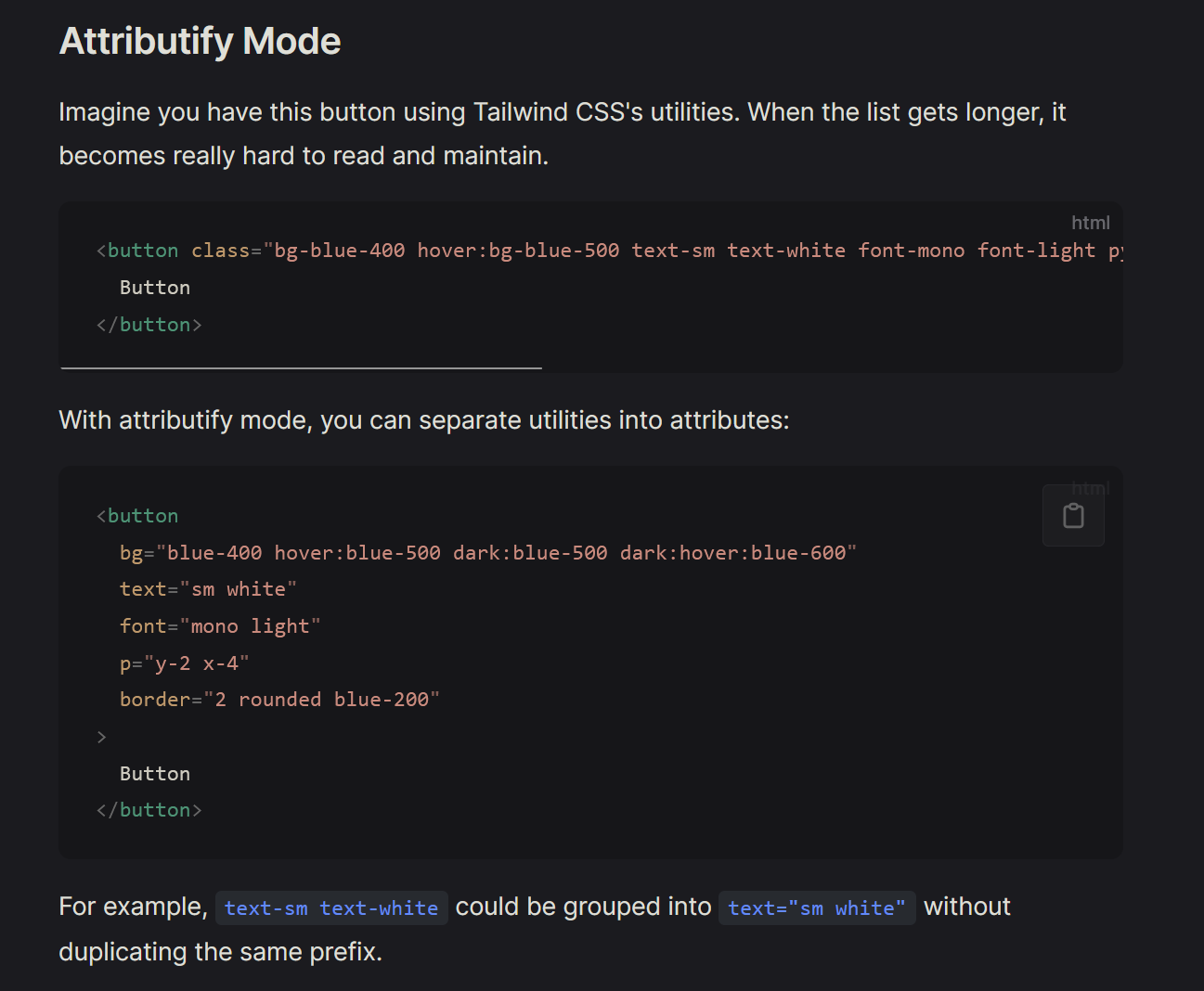1204x991 pixels.
Task: Click the p="y-2 x-4" code line
Action: pyautogui.click(x=184, y=663)
